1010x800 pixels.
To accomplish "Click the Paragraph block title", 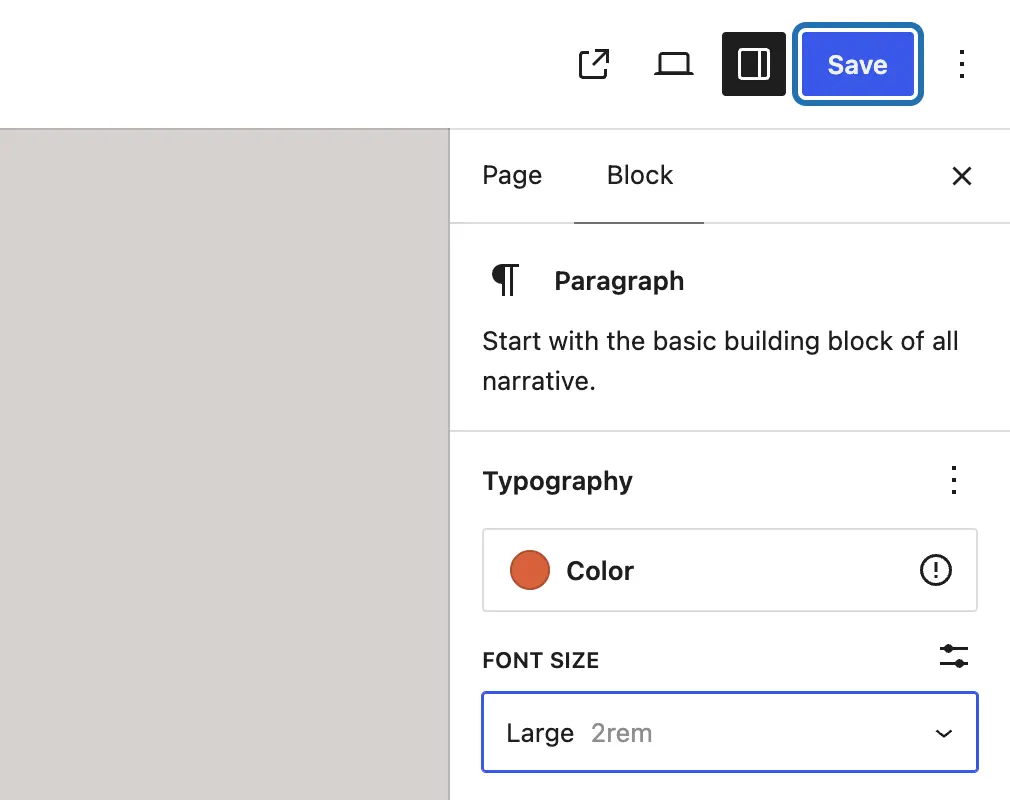I will tap(619, 281).
